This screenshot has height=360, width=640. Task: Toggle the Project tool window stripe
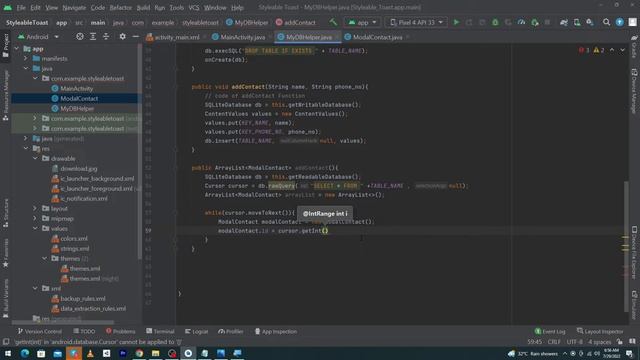6,46
